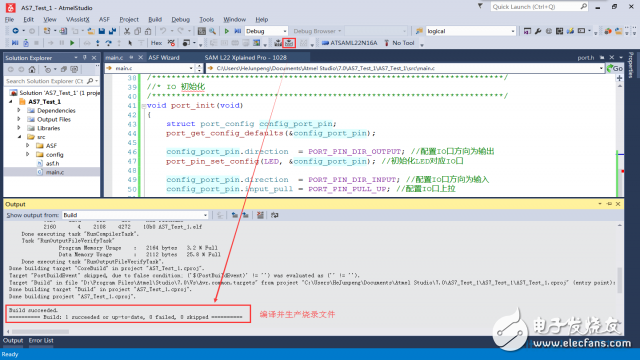Viewport: 640px width, 360px height.
Task: Switch to the Error List tab
Action: click(x=41, y=340)
